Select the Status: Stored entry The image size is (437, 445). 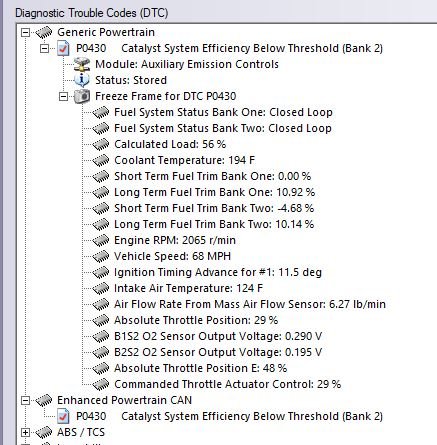[x=131, y=80]
